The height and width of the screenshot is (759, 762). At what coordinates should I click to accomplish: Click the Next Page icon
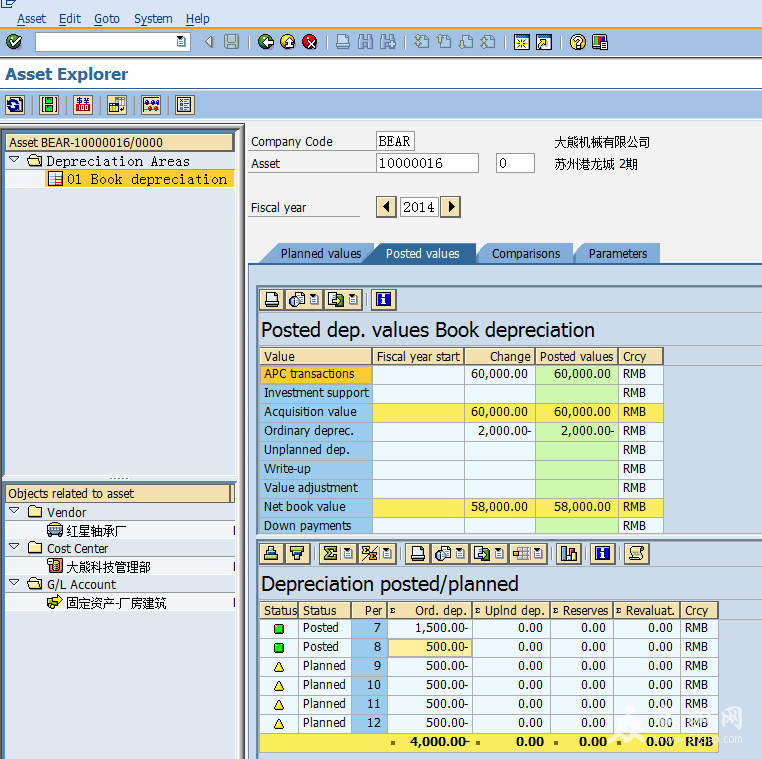tap(466, 42)
